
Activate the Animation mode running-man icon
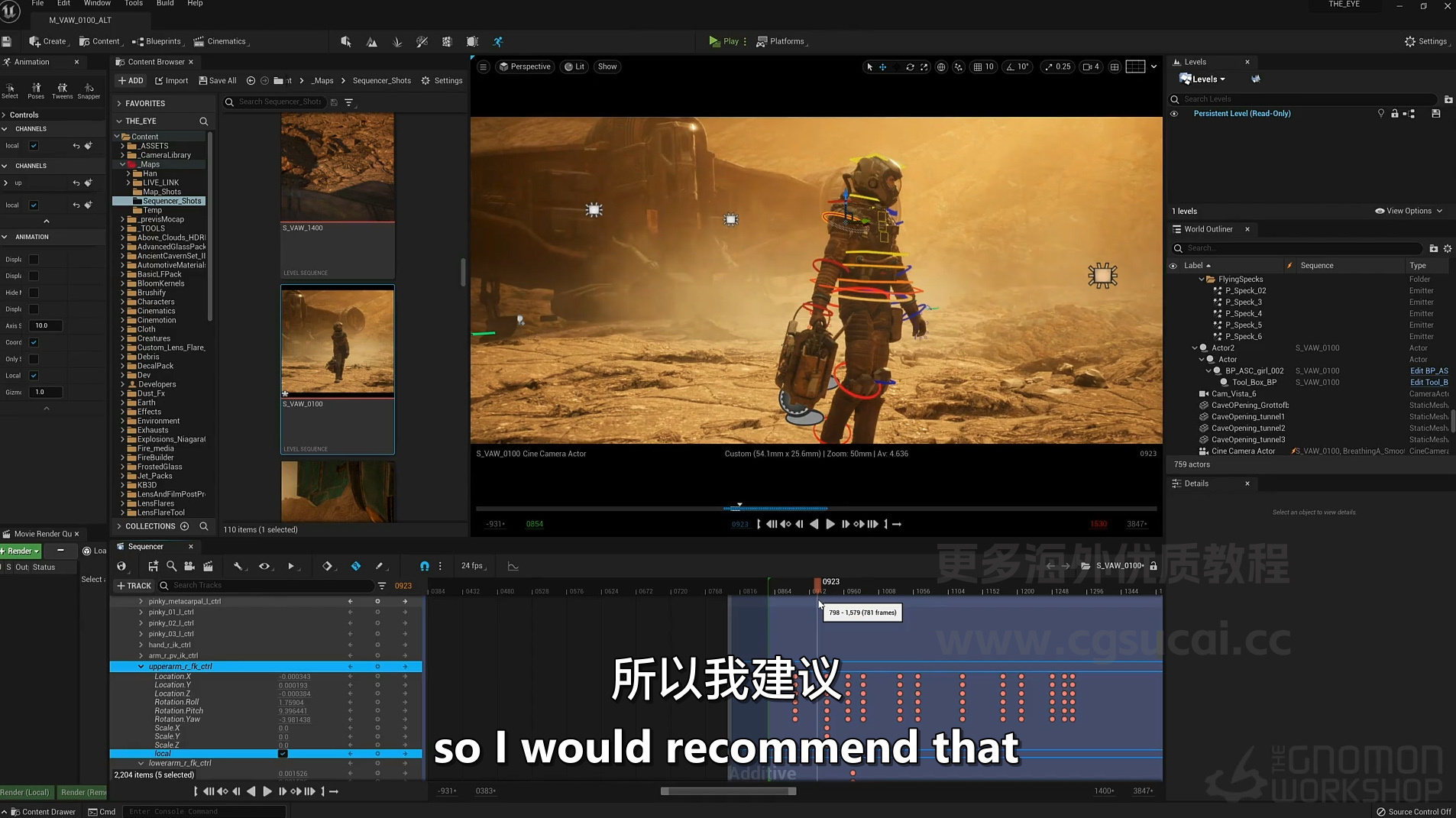click(x=498, y=42)
